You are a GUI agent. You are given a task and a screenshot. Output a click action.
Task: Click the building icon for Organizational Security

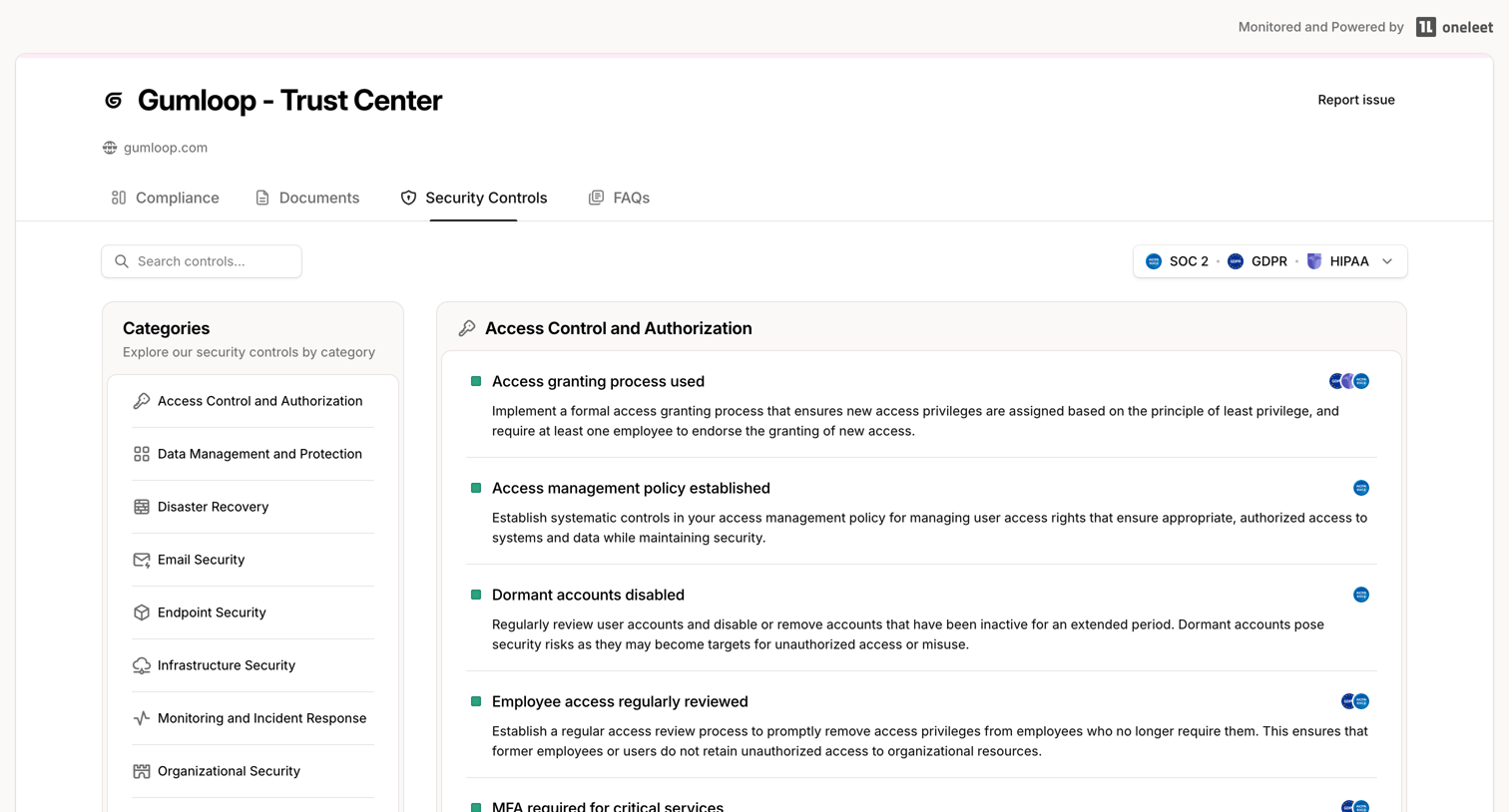point(142,771)
